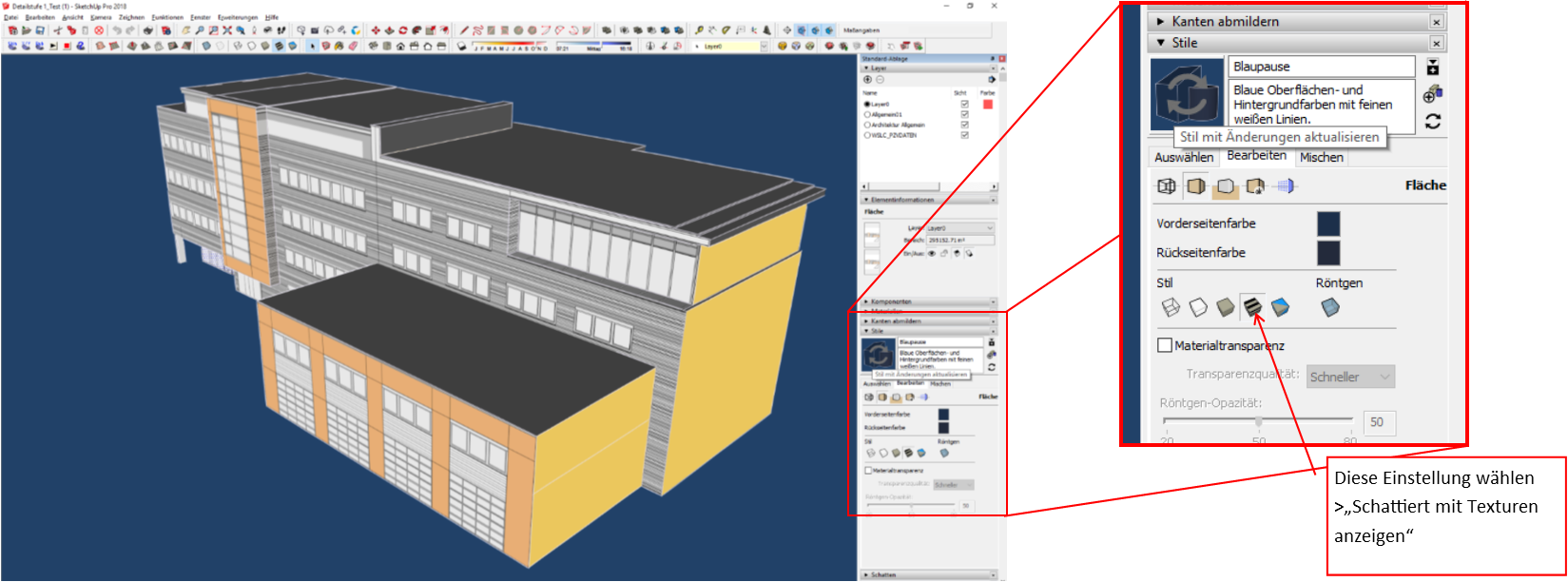The height and width of the screenshot is (582, 1568).
Task: Open the Kamera menu
Action: point(101,17)
